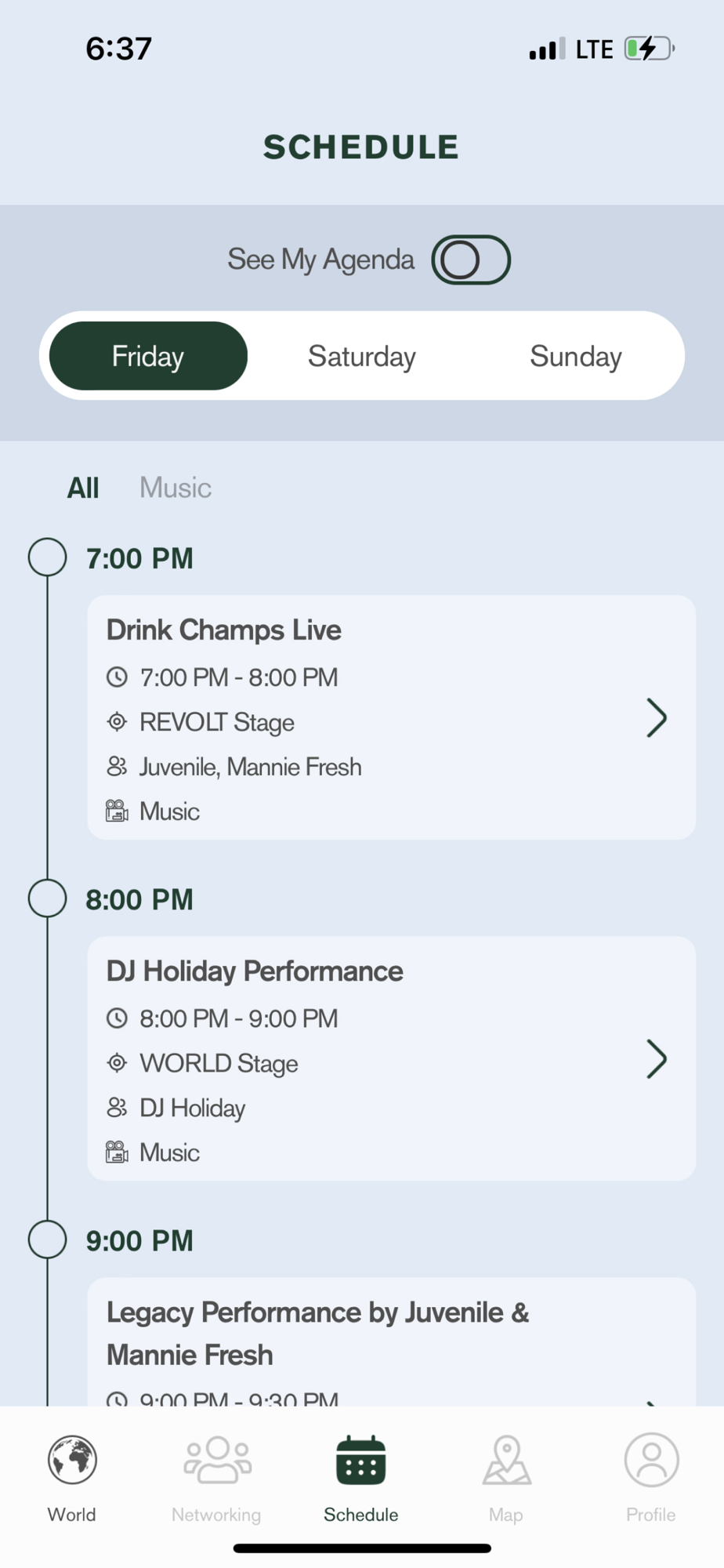Open the Map pin icon

pyautogui.click(x=506, y=1460)
